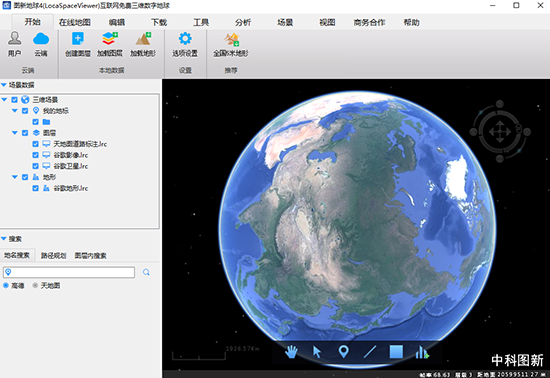Select the 谷歌卫星.lrc layer name
The height and width of the screenshot is (378, 550).
[x=71, y=166]
